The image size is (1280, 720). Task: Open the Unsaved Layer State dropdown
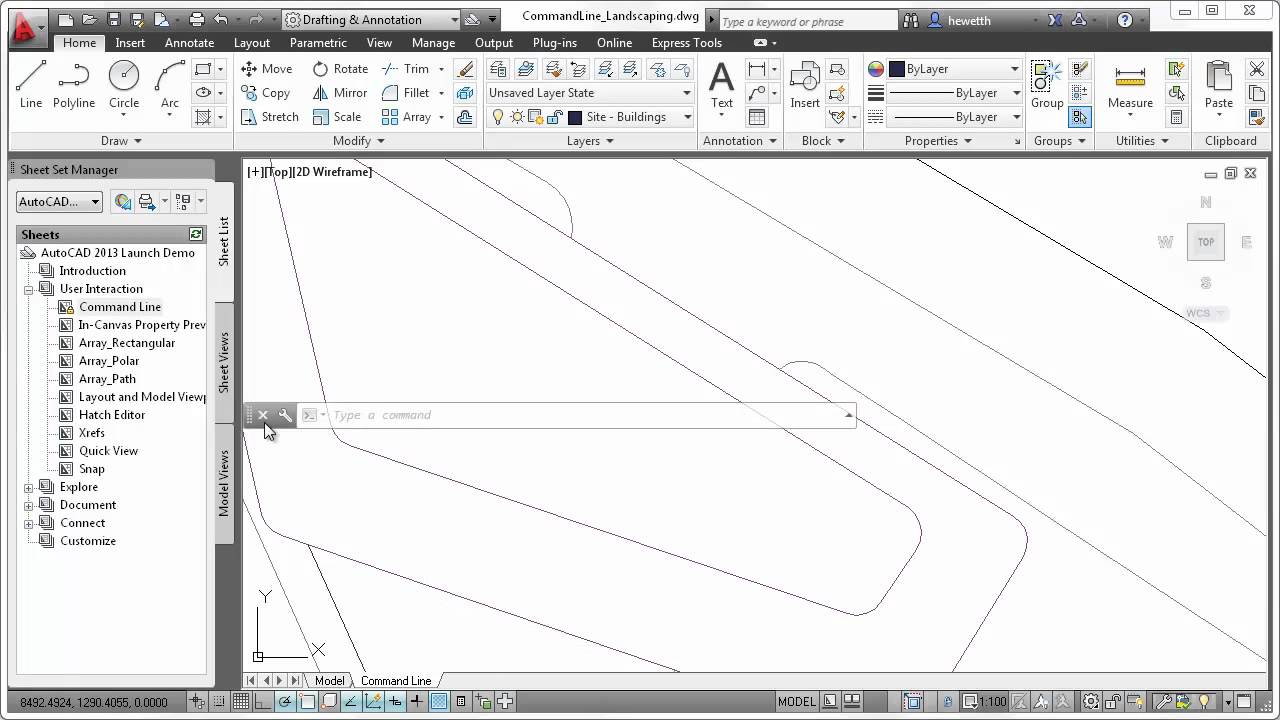686,92
